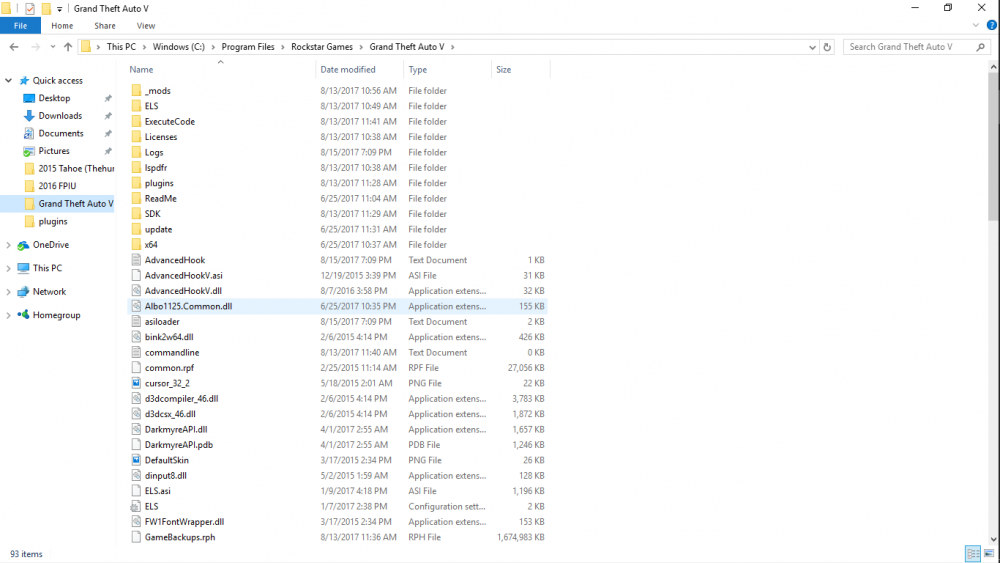Click Windows (C:) in the breadcrumb
The height and width of the screenshot is (563, 1000).
[179, 47]
